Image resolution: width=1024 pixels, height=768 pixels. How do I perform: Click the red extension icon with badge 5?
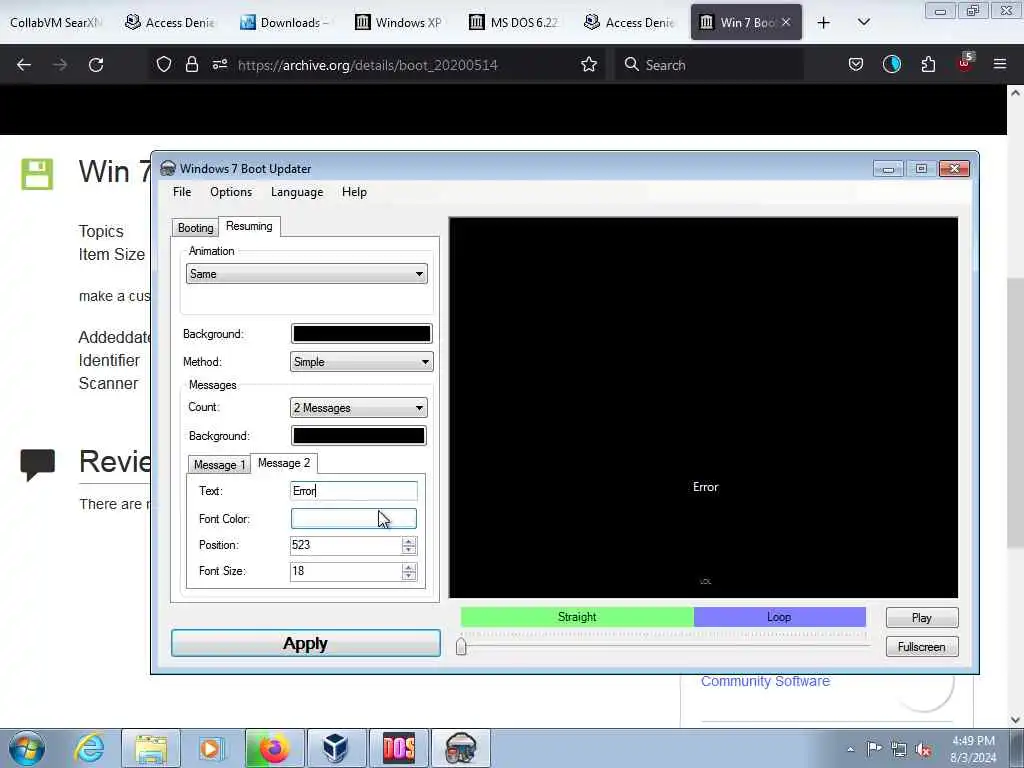pyautogui.click(x=965, y=63)
